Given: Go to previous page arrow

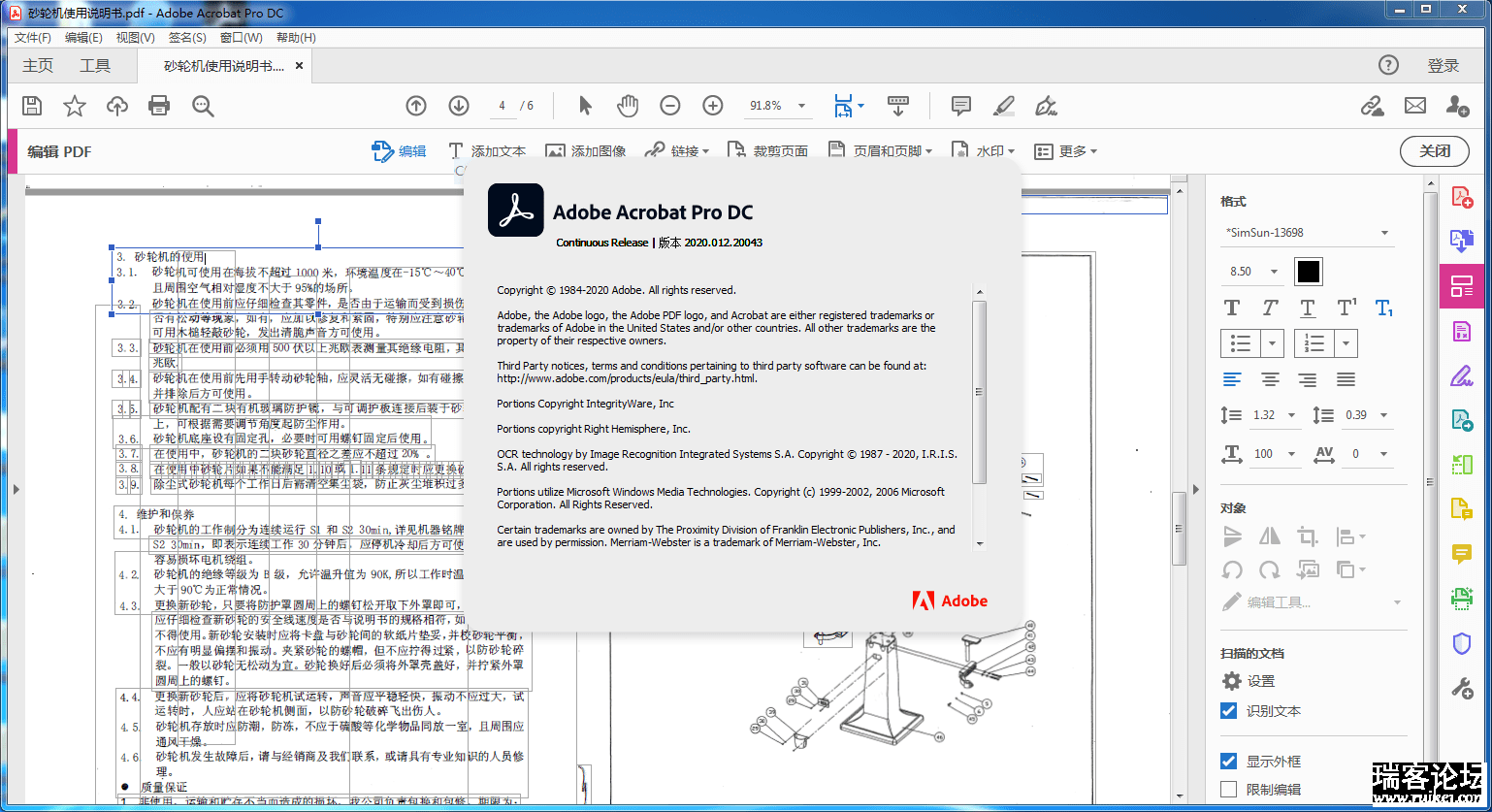Looking at the screenshot, I should tap(416, 106).
